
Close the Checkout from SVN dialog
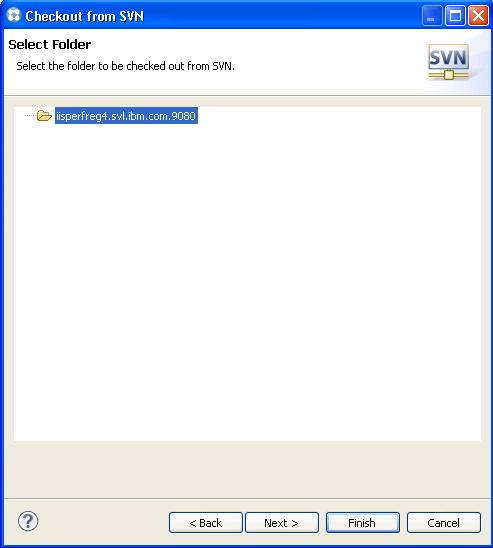[x=478, y=16]
